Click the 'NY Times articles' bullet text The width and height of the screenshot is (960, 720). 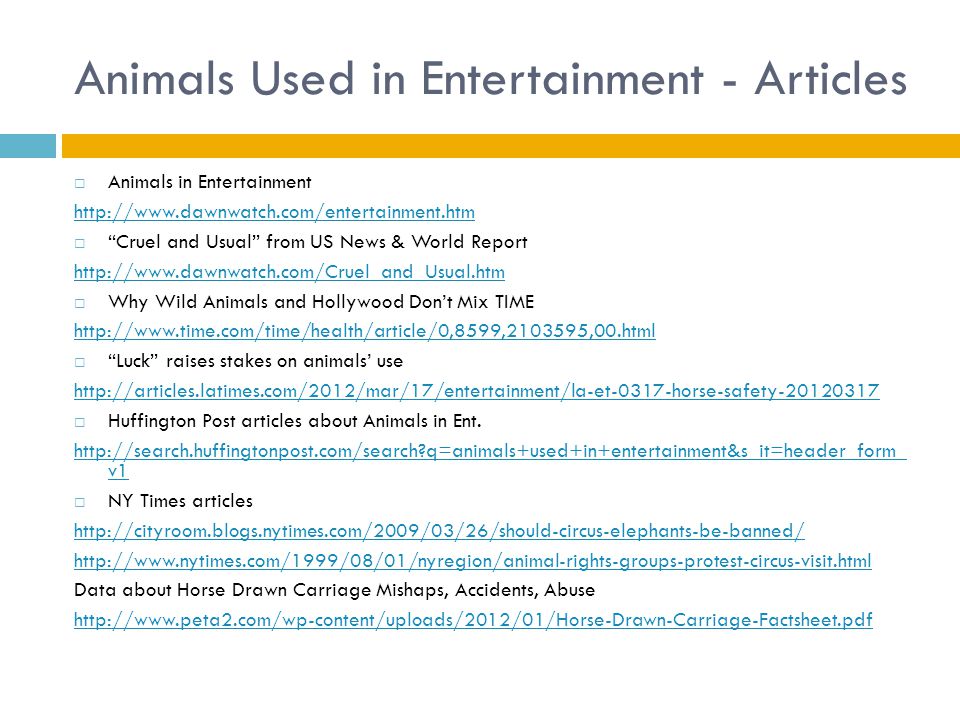[x=180, y=501]
